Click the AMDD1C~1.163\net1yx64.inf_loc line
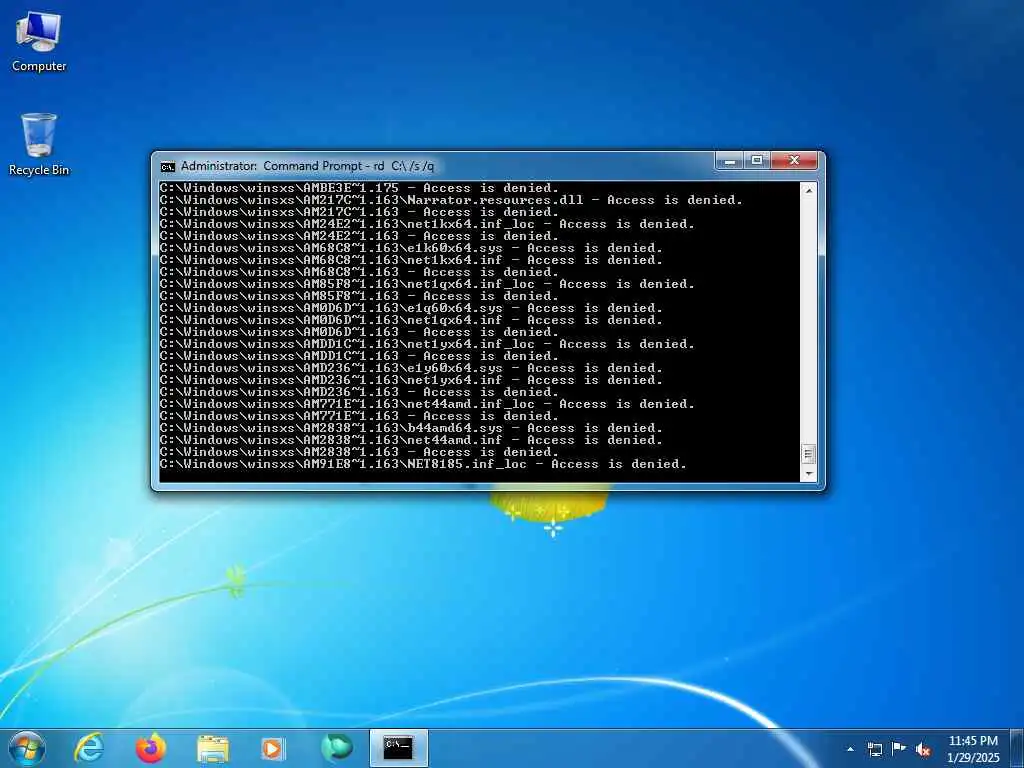Image resolution: width=1024 pixels, height=768 pixels. pyautogui.click(x=427, y=344)
